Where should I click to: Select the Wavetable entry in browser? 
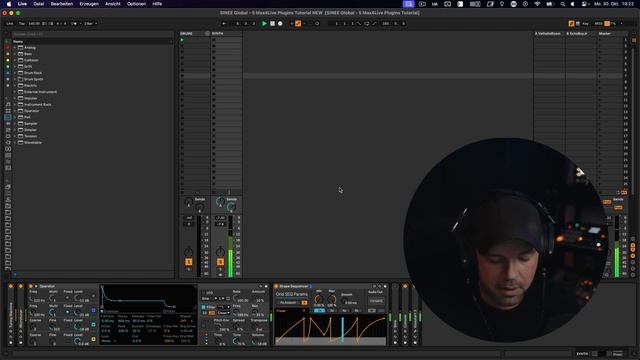tap(33, 142)
